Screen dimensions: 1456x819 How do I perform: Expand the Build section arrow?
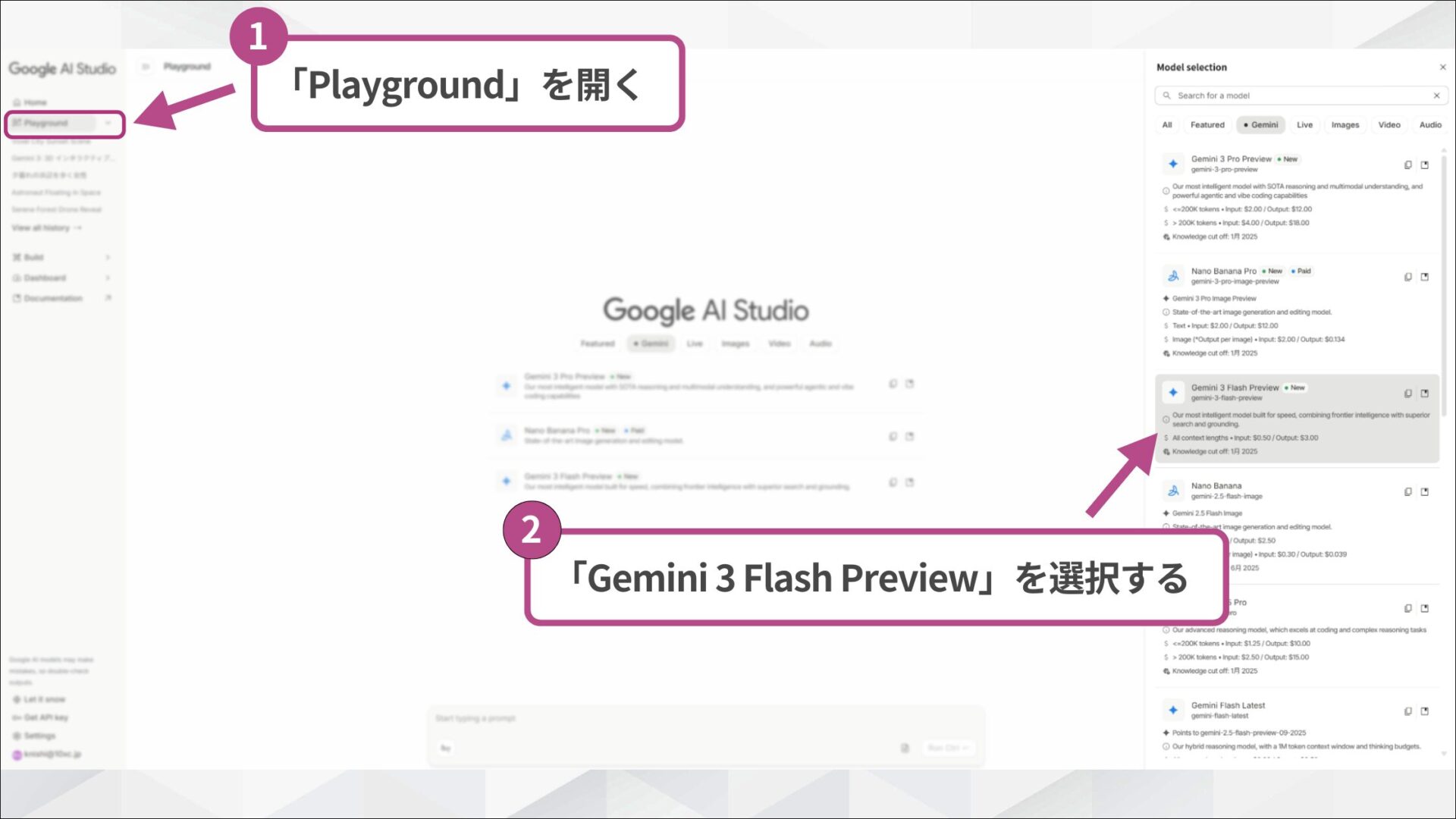coord(108,257)
